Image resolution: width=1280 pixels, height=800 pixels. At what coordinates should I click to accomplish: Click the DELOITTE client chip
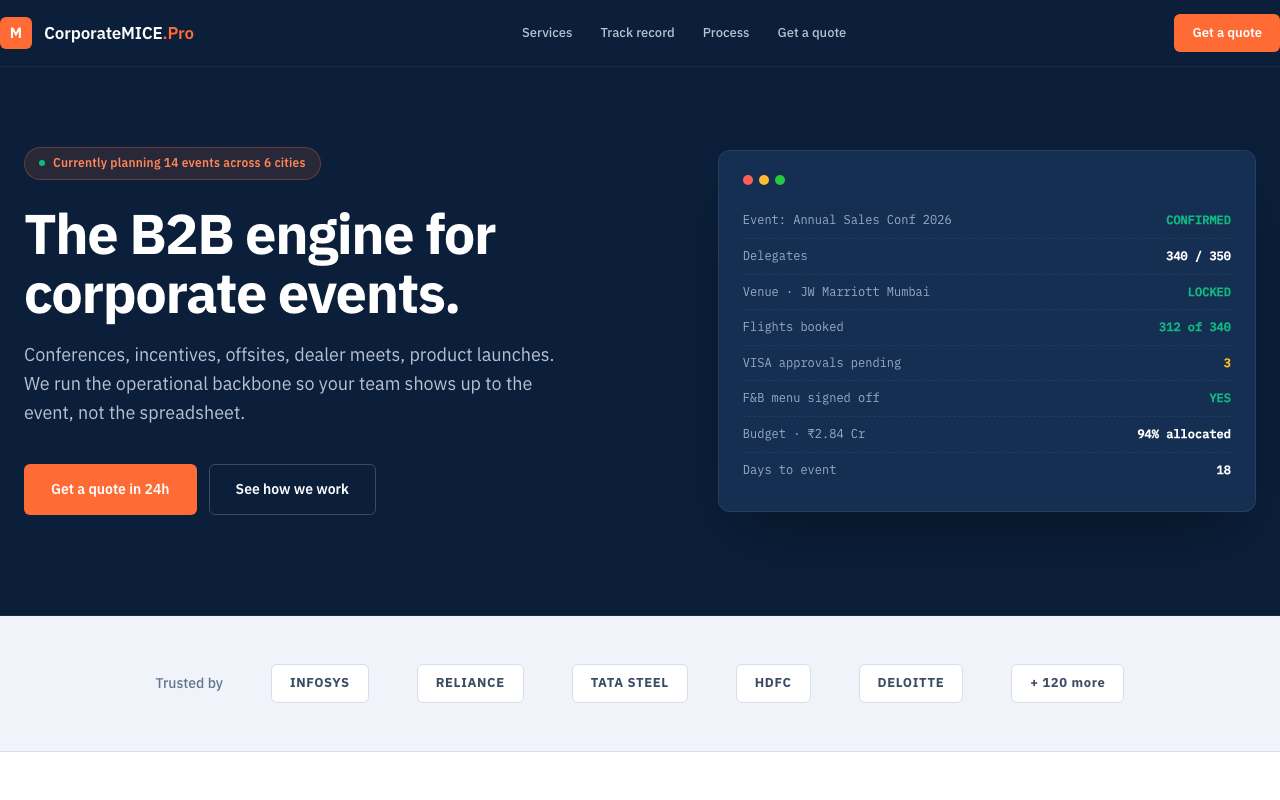point(911,683)
